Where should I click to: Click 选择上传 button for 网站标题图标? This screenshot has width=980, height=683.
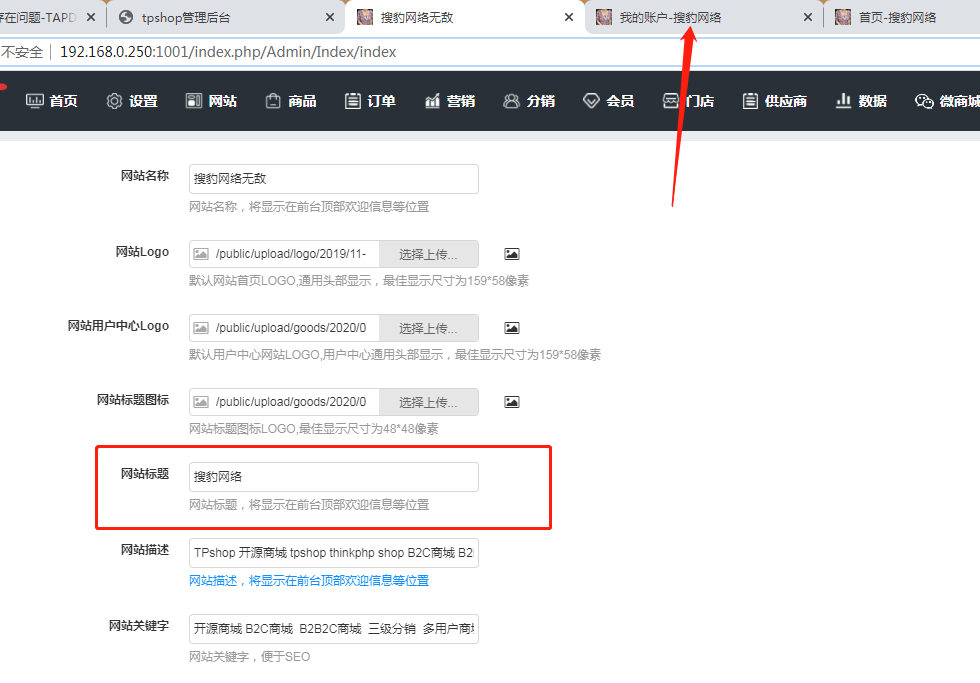point(428,402)
